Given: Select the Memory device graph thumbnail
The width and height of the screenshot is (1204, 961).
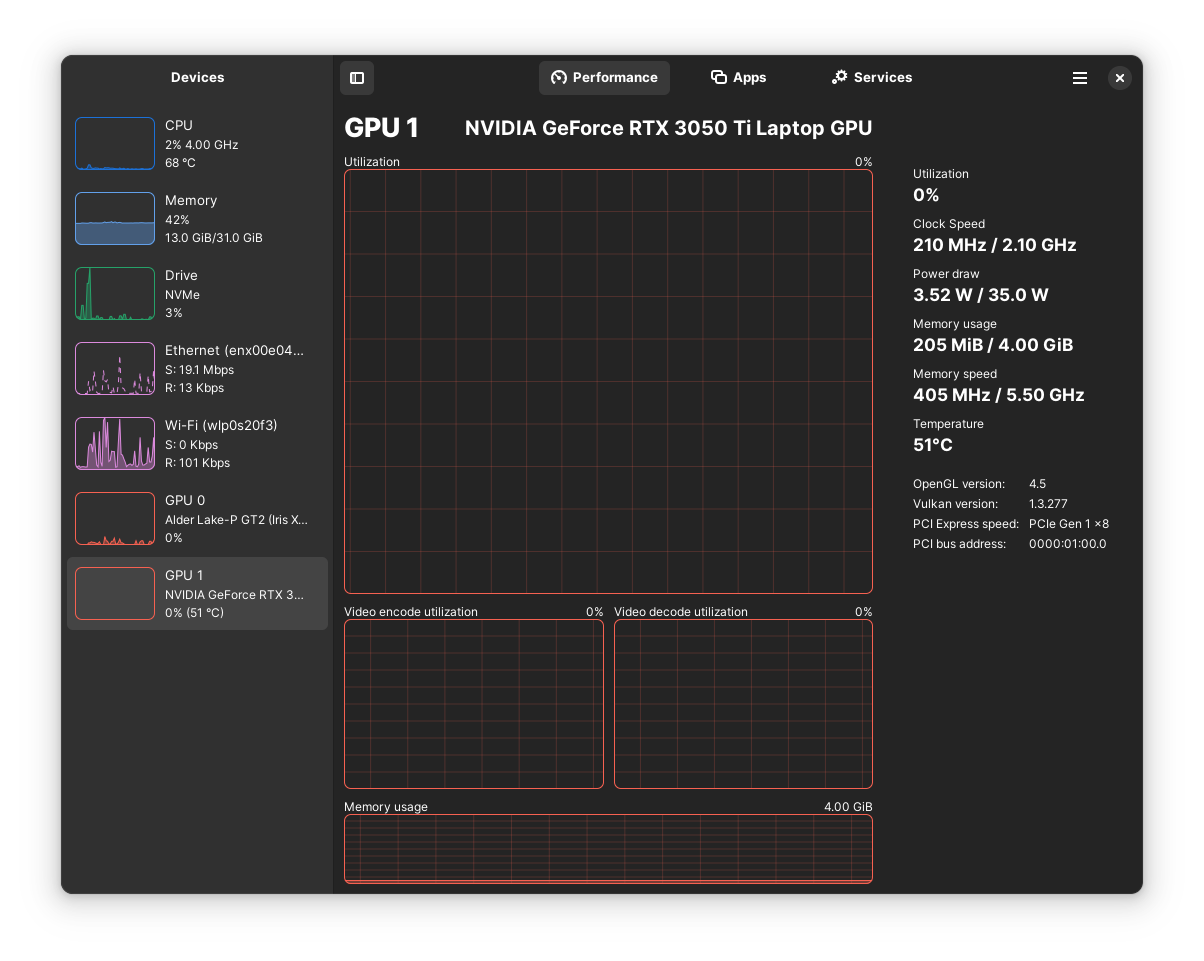Looking at the screenshot, I should tap(115, 219).
